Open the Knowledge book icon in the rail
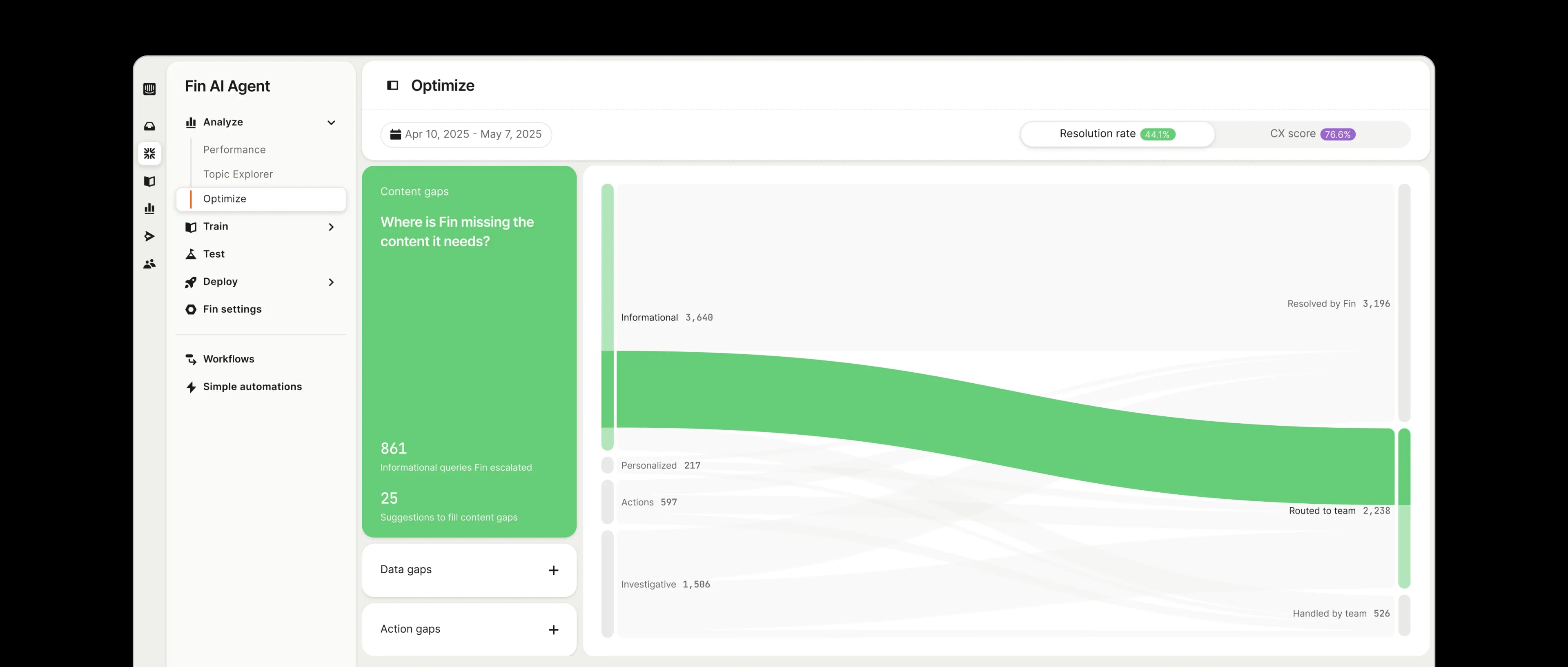The width and height of the screenshot is (1568, 667). tap(149, 181)
